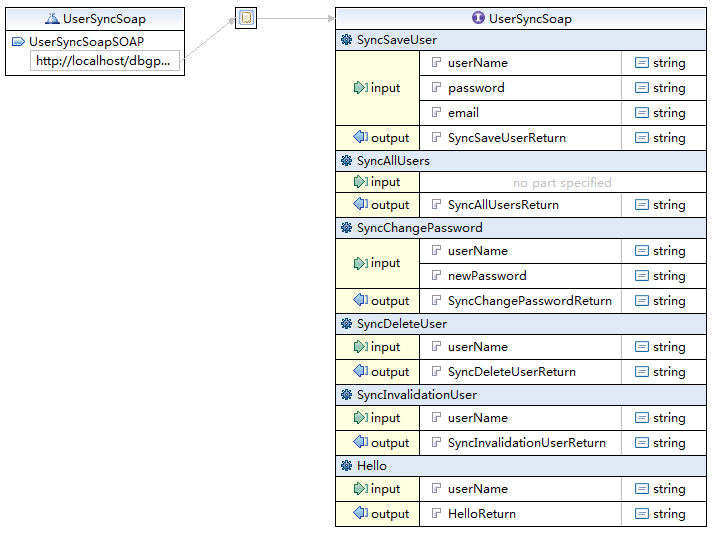Select the SyncChangePassword operation name

point(419,228)
